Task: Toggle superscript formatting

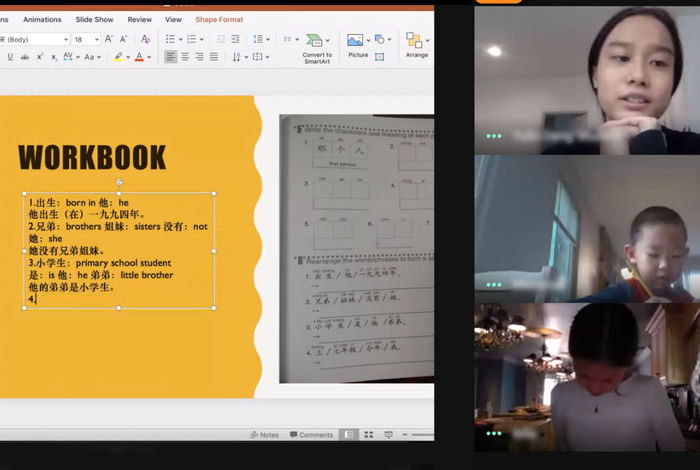Action: tap(40, 57)
